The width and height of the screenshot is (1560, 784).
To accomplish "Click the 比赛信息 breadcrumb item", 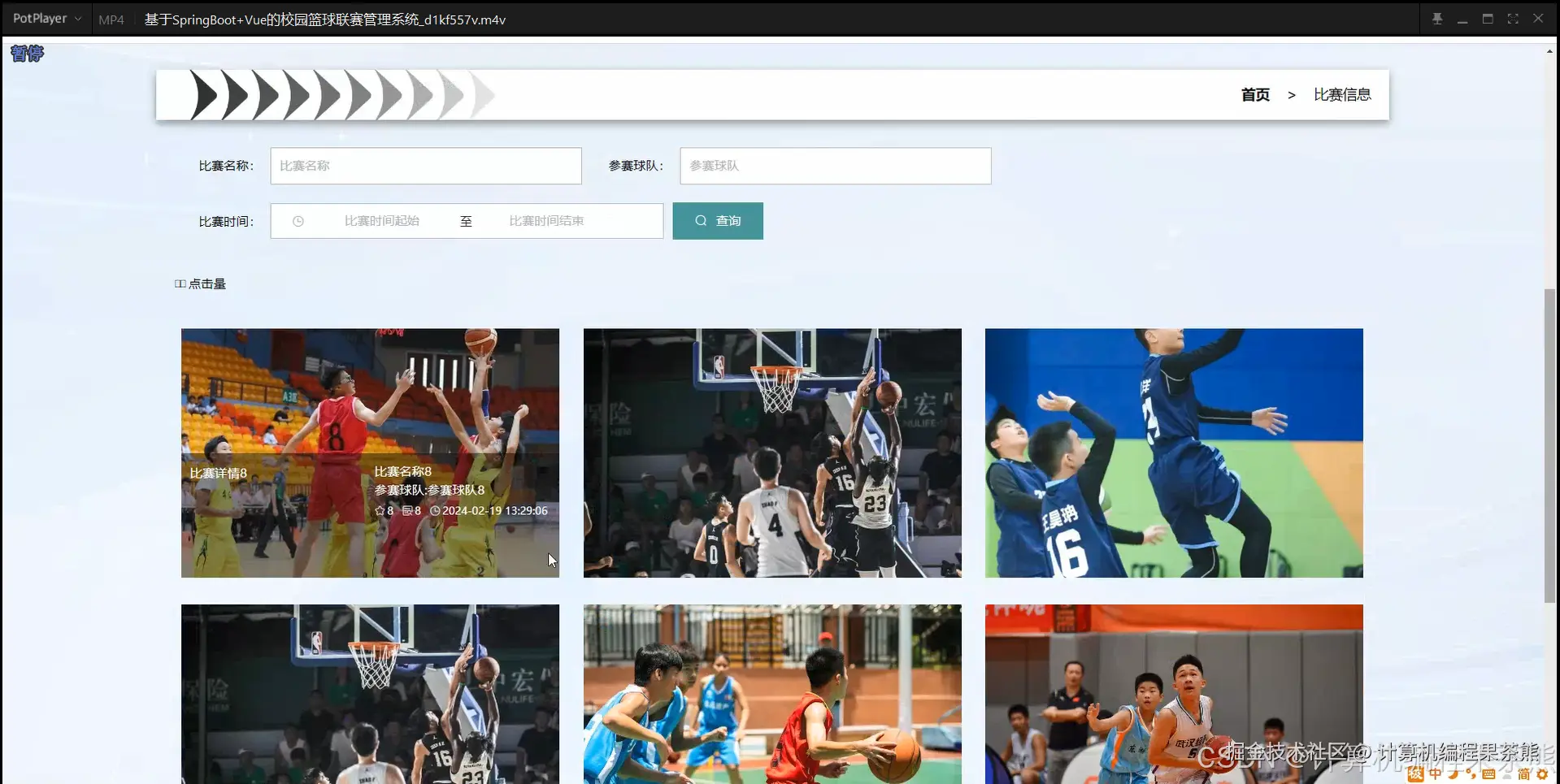I will (x=1342, y=95).
